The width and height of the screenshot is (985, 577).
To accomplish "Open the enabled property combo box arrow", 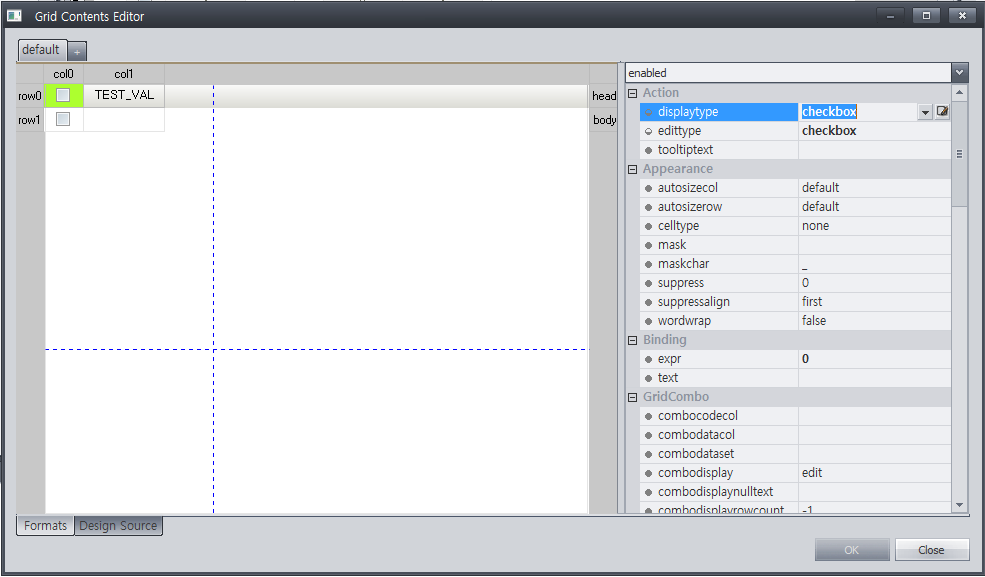I will tap(959, 73).
